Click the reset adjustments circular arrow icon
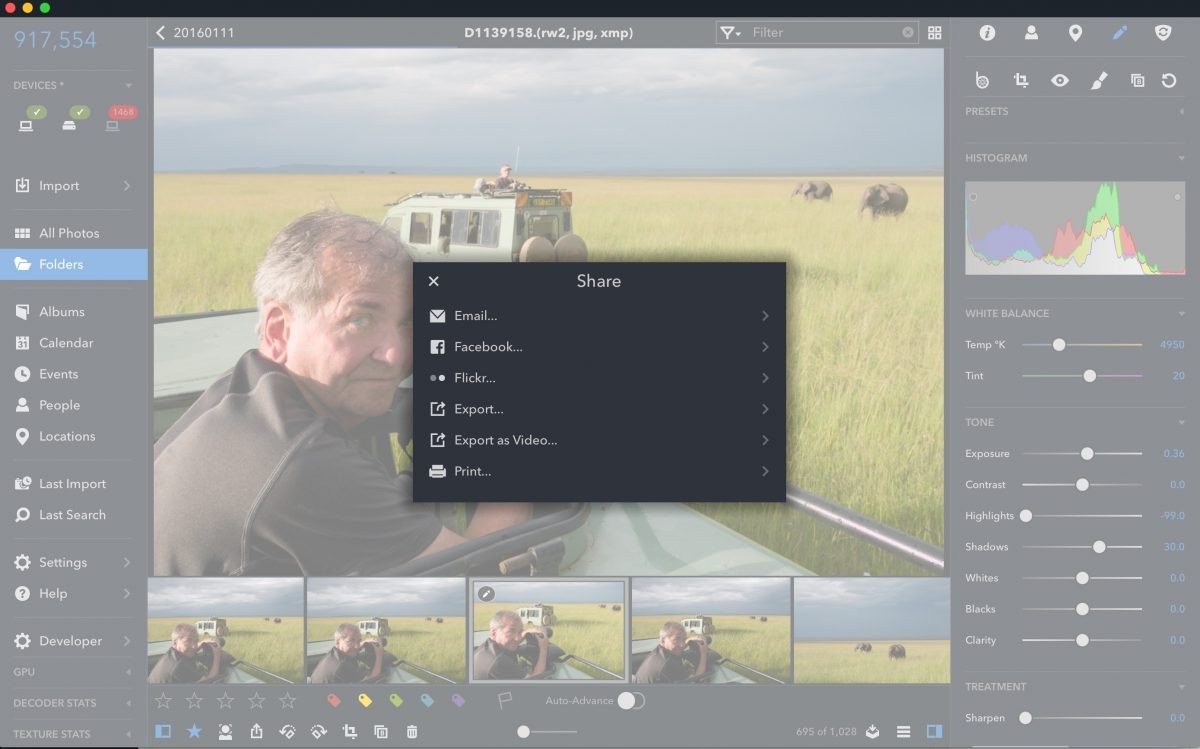Viewport: 1200px width, 749px height. 1169,80
